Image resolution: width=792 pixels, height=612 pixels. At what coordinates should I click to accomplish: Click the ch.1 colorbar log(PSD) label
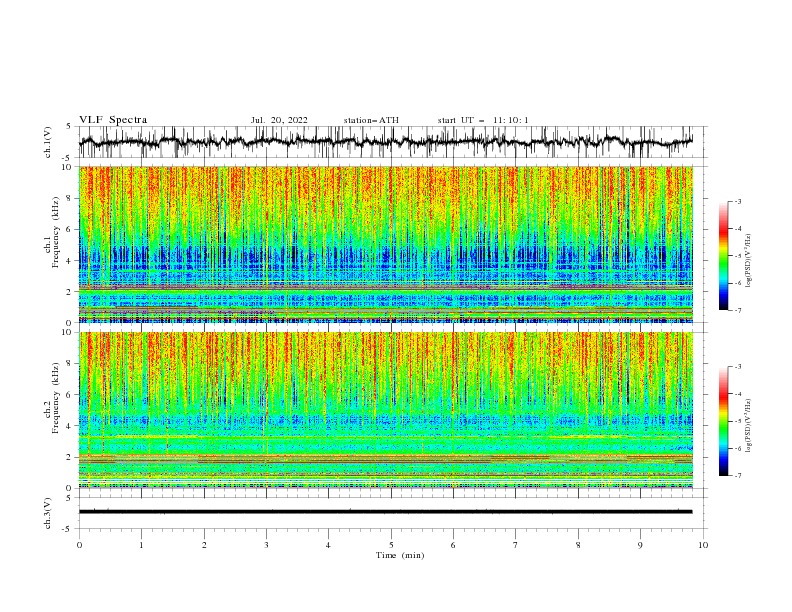point(748,261)
